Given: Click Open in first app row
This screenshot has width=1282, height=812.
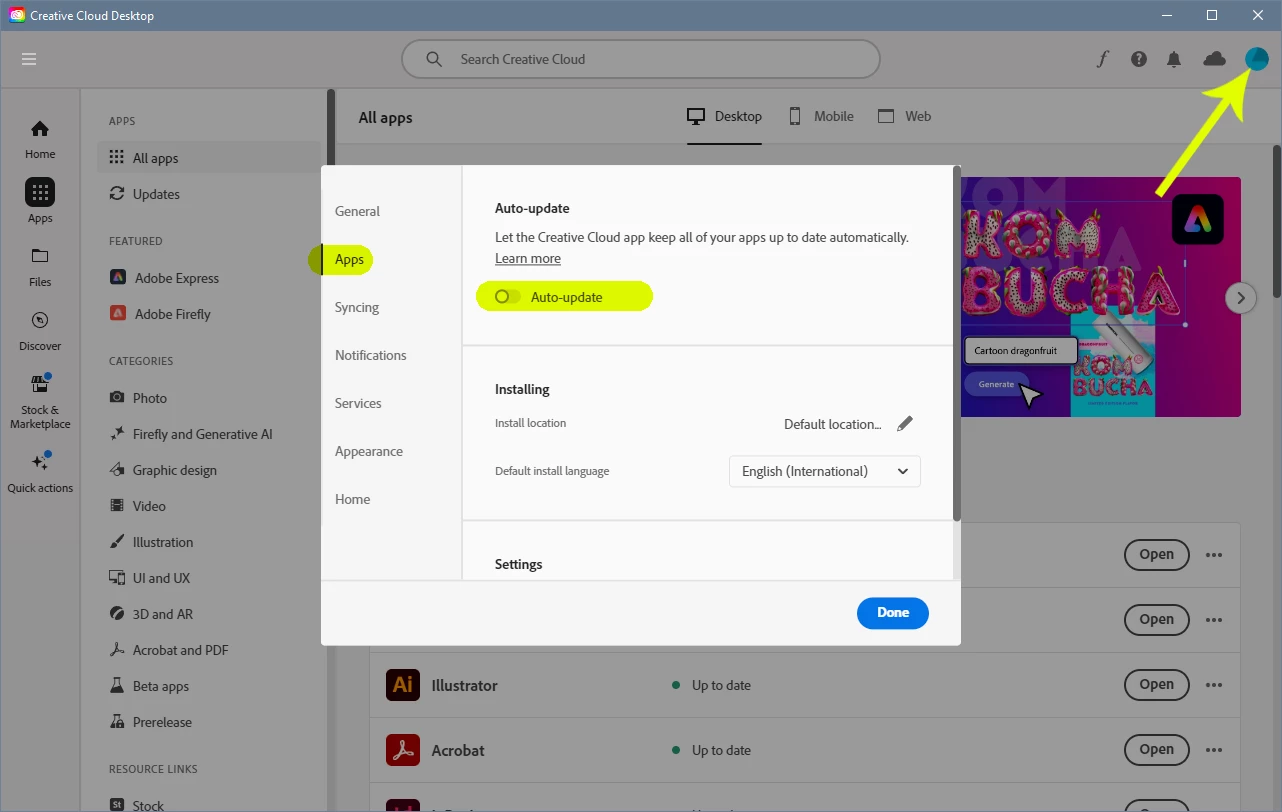Looking at the screenshot, I should 1157,555.
